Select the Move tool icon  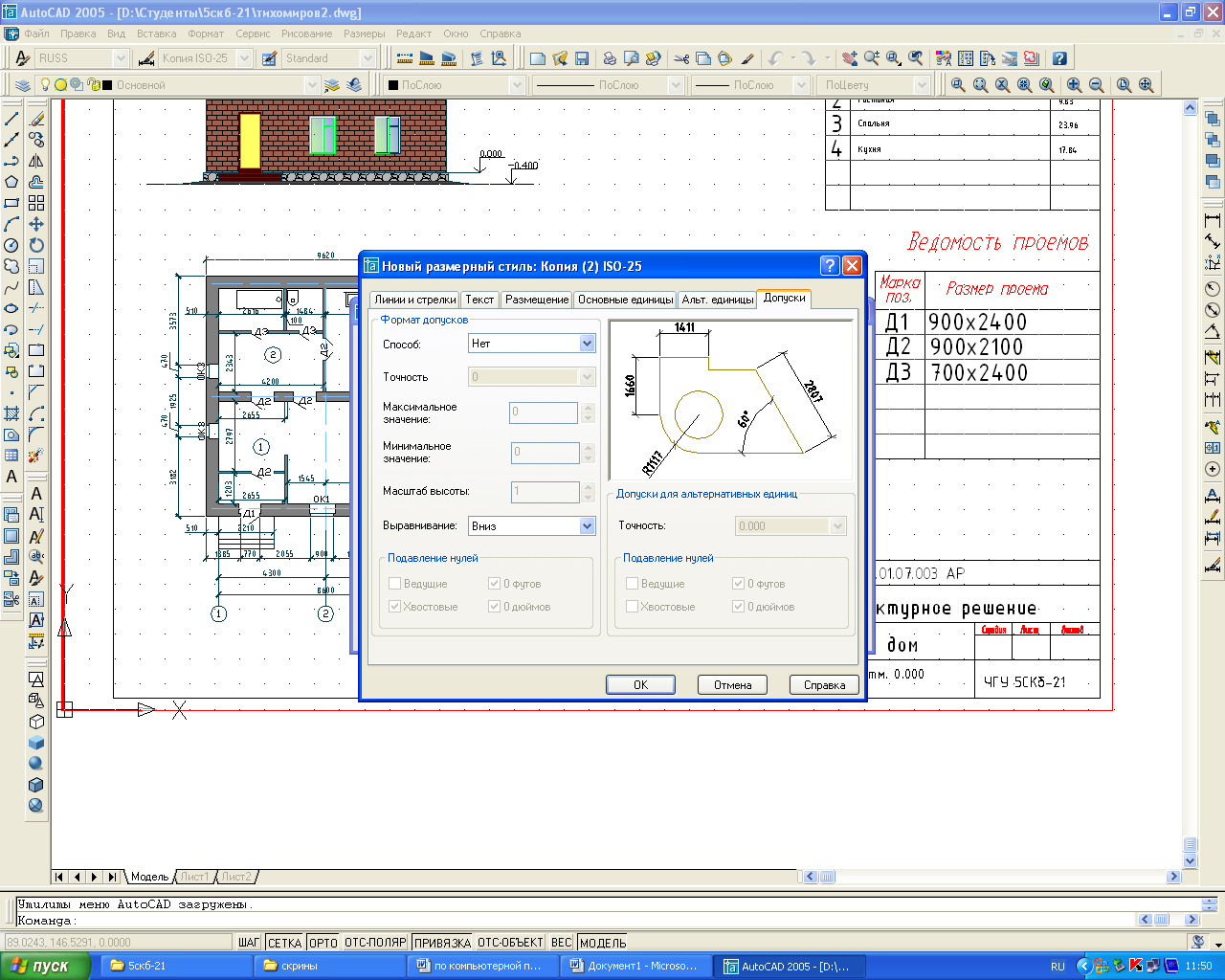point(36,224)
